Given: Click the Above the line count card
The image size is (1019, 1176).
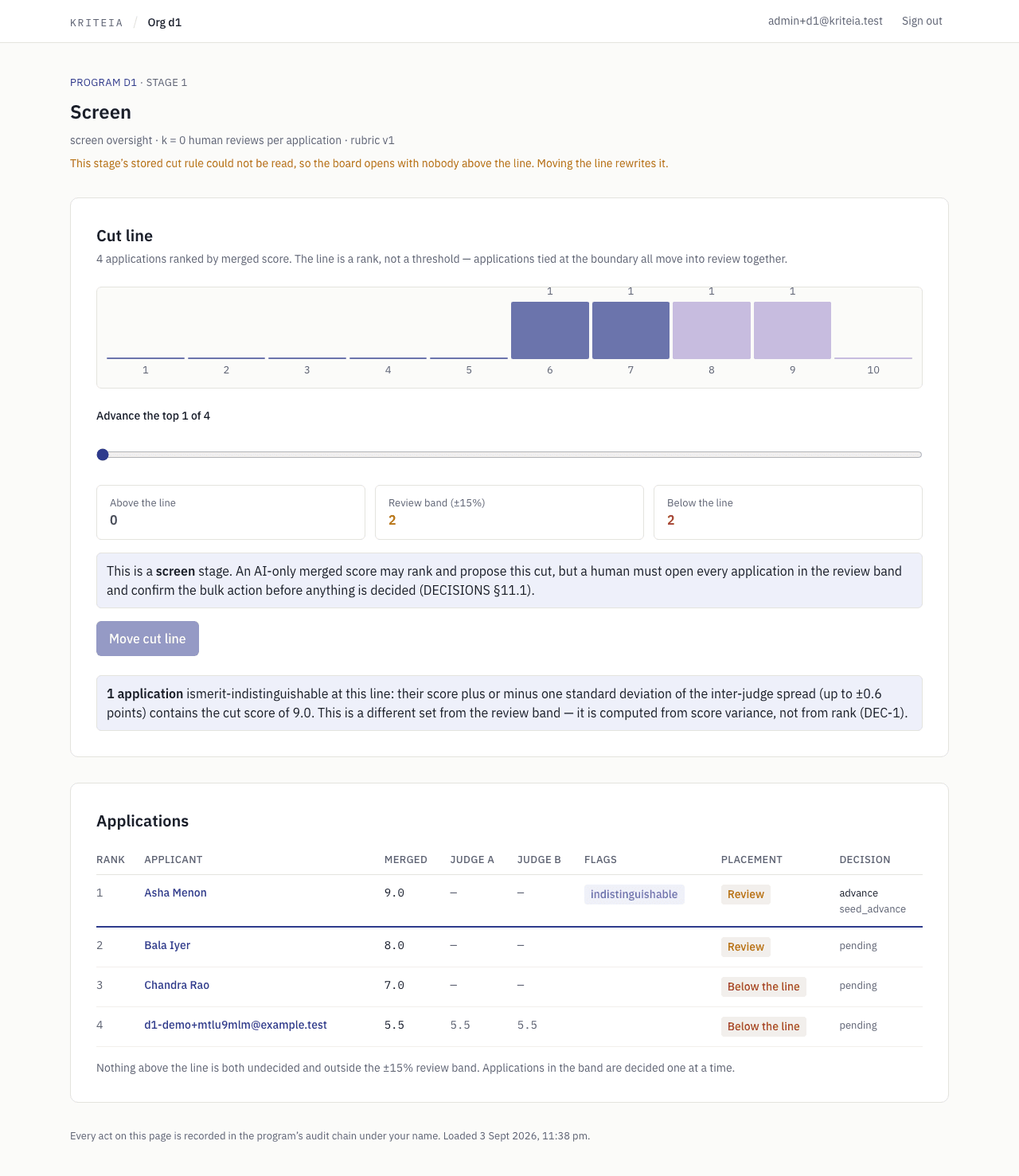Looking at the screenshot, I should (x=231, y=512).
